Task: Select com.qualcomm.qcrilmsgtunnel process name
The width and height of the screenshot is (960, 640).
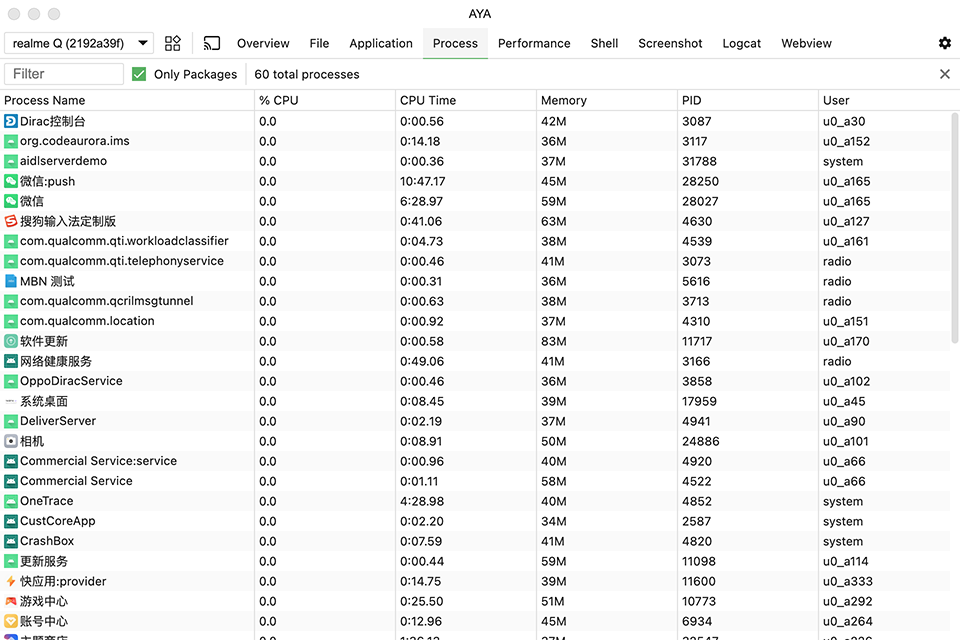Action: pos(107,301)
